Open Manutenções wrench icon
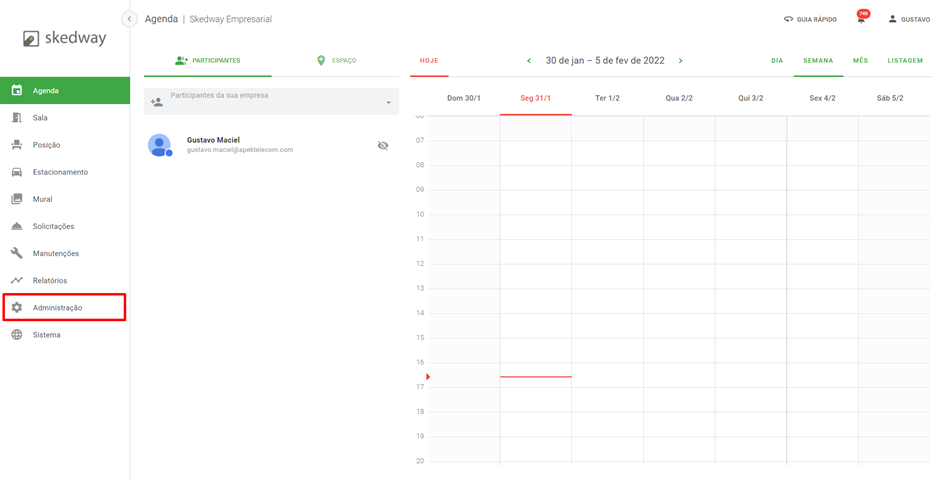 point(17,253)
